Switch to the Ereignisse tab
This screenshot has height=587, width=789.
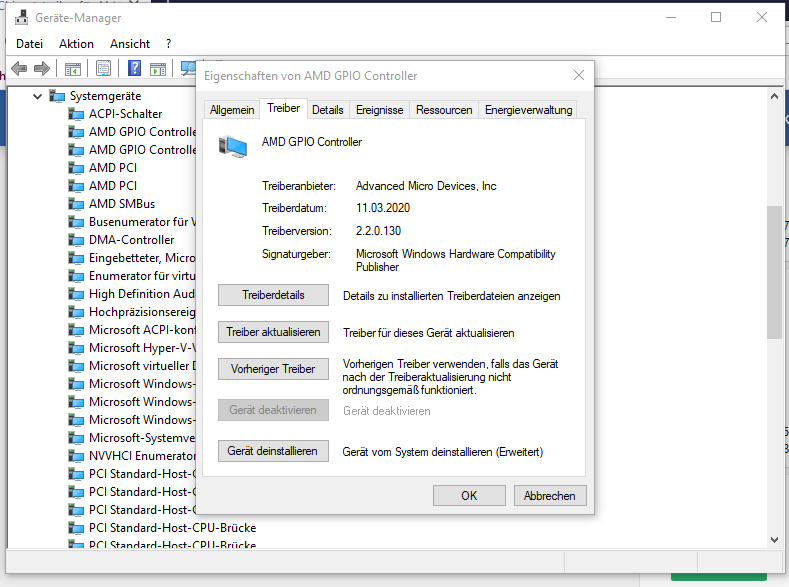pyautogui.click(x=379, y=110)
